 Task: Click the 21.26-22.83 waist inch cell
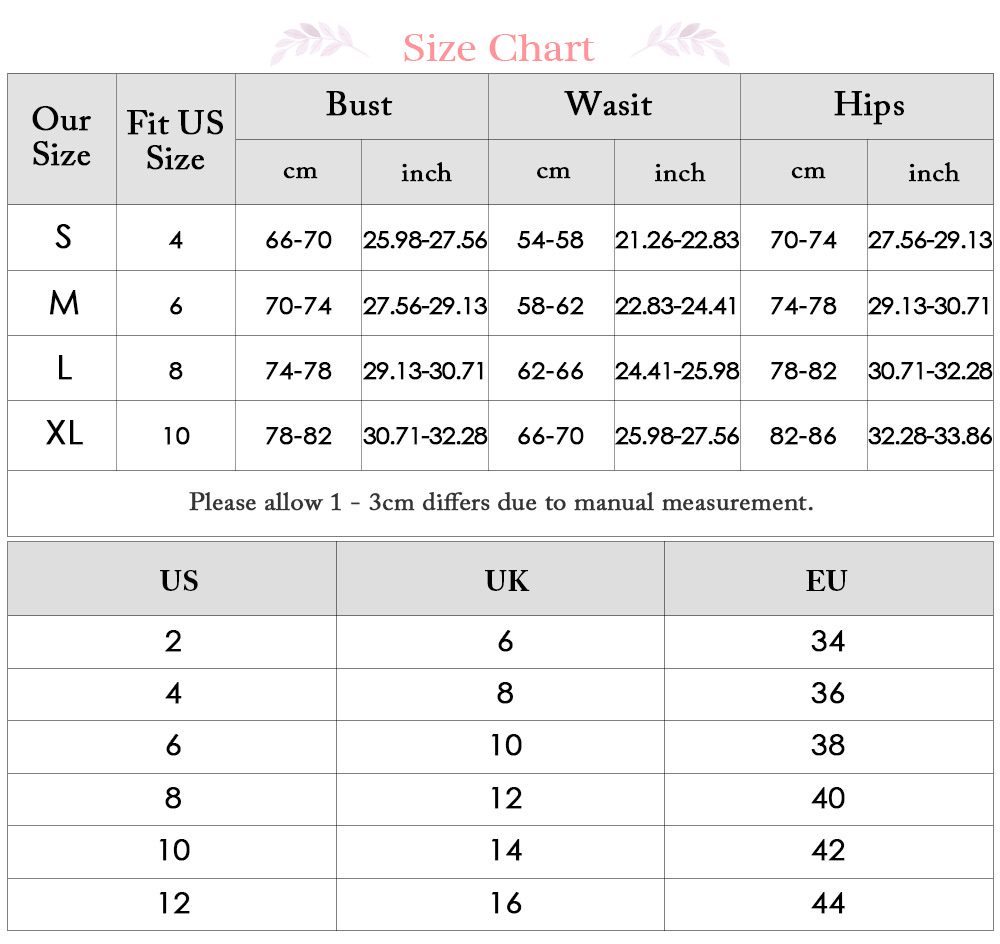coord(677,238)
